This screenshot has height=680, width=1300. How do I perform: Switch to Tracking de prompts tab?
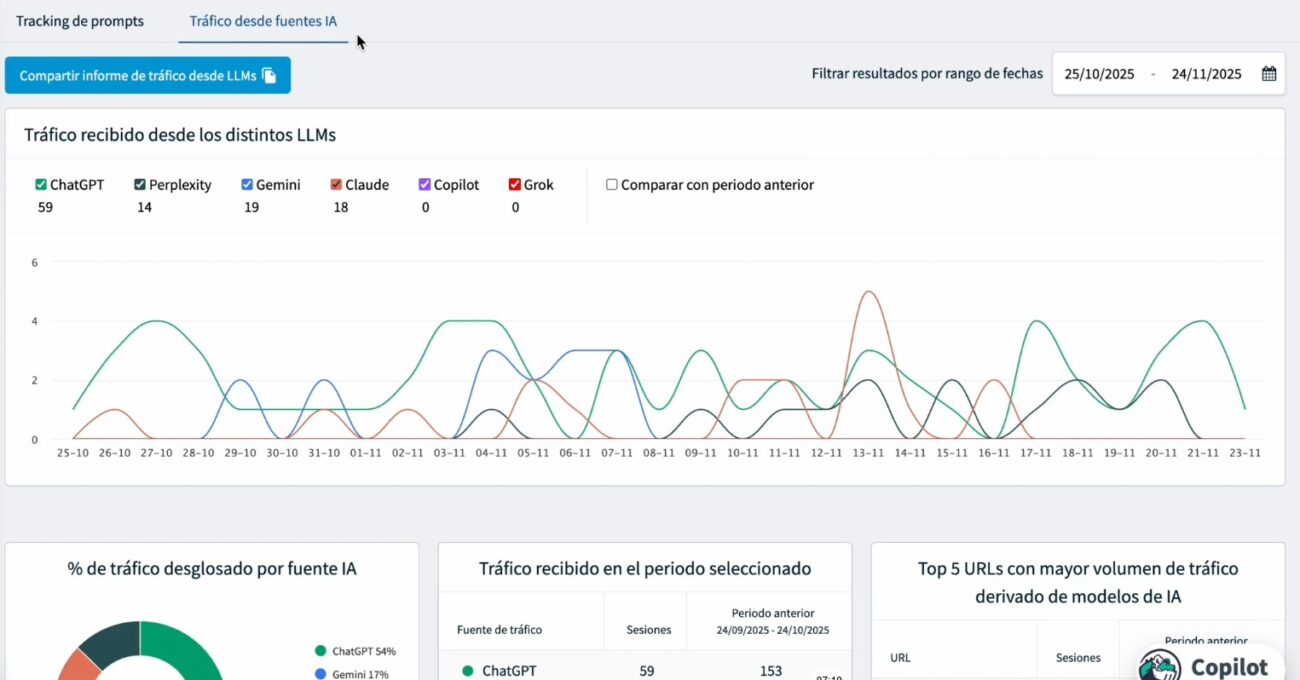point(80,21)
